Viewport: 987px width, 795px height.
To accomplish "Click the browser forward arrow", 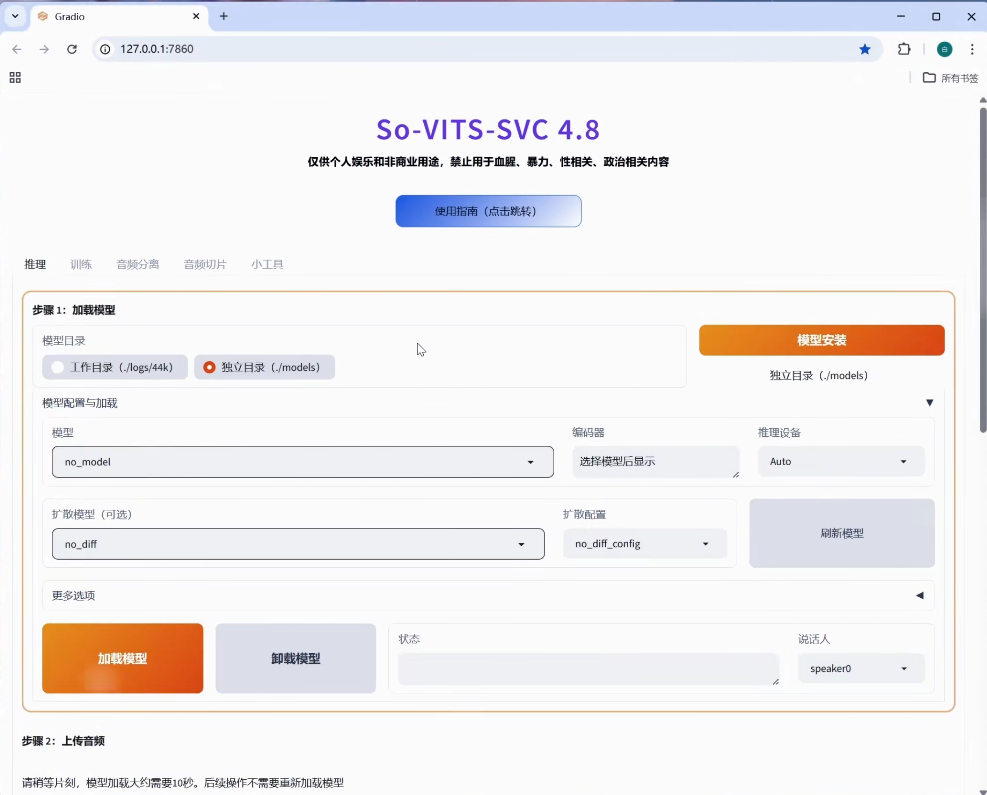I will 44,49.
